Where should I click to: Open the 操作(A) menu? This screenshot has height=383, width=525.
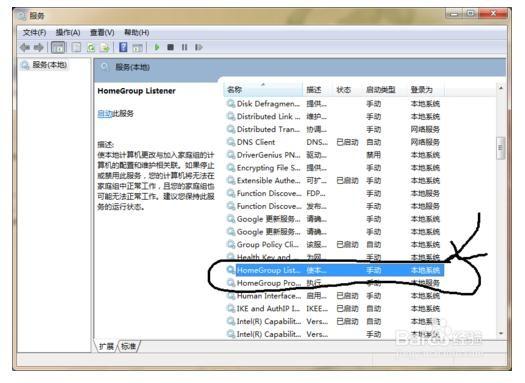[x=68, y=32]
